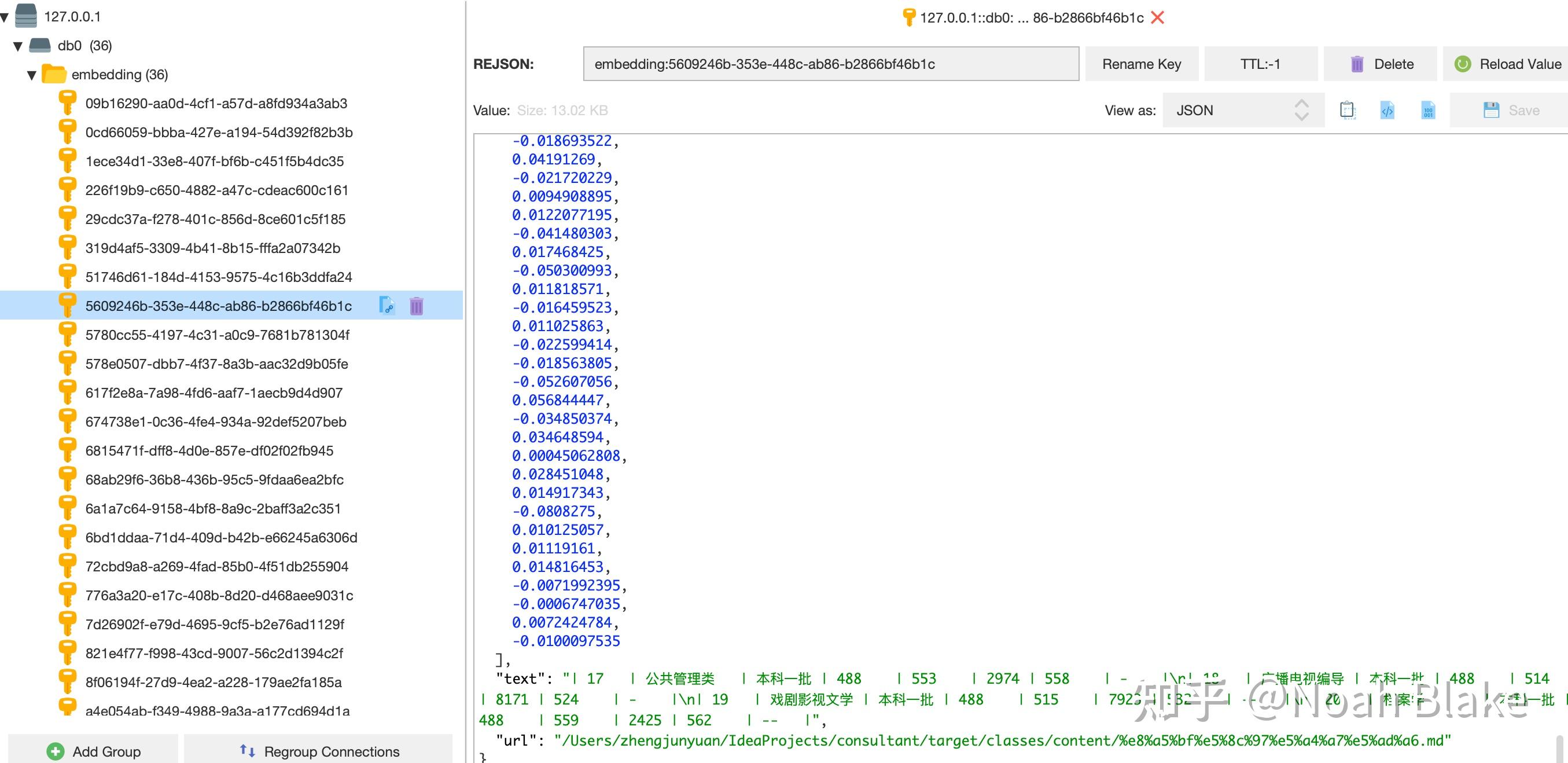The height and width of the screenshot is (763, 1568).
Task: Click the binary 100/001 file icon
Action: coord(1428,110)
